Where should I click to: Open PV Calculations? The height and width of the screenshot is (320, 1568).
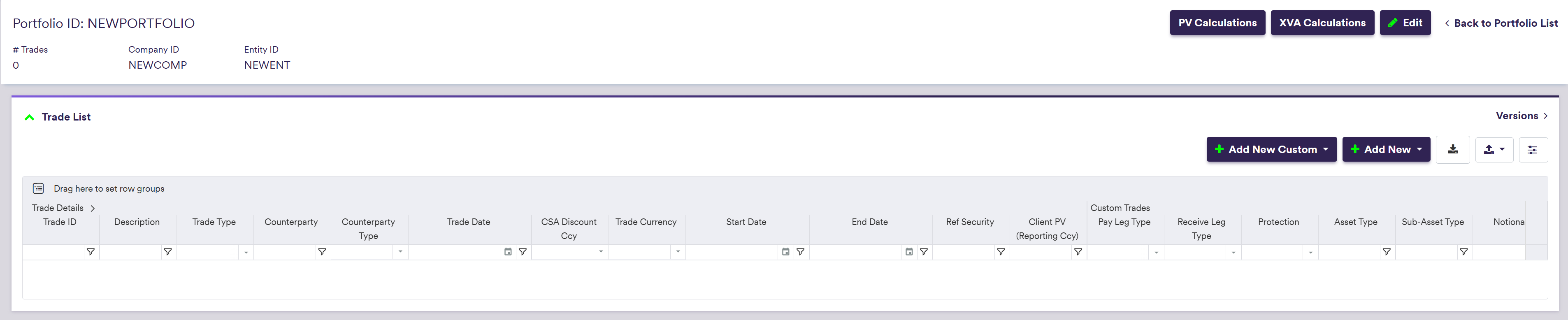coord(1217,23)
